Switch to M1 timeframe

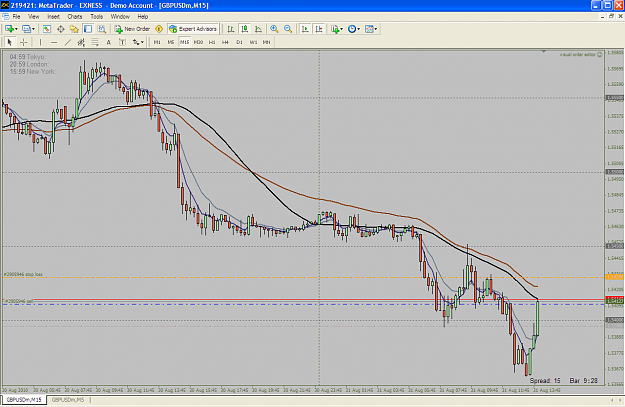click(x=157, y=42)
